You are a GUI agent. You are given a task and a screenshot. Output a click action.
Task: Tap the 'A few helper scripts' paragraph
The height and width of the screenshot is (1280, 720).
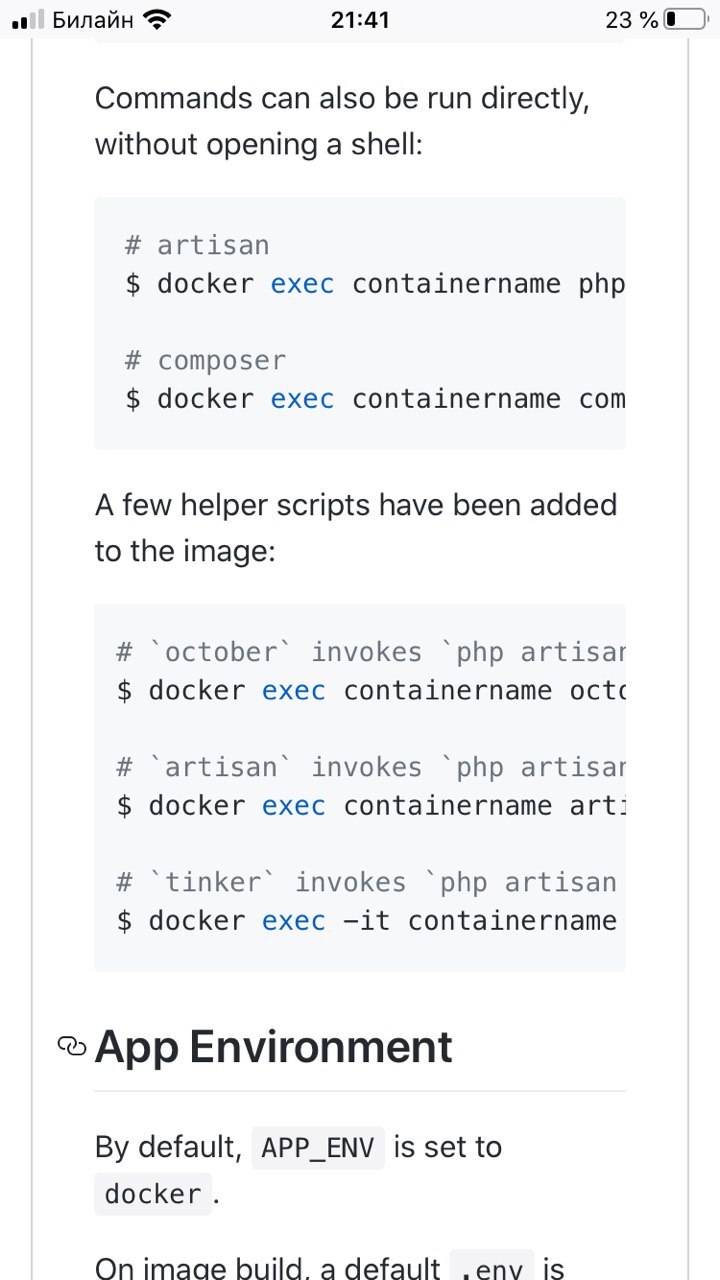[356, 527]
